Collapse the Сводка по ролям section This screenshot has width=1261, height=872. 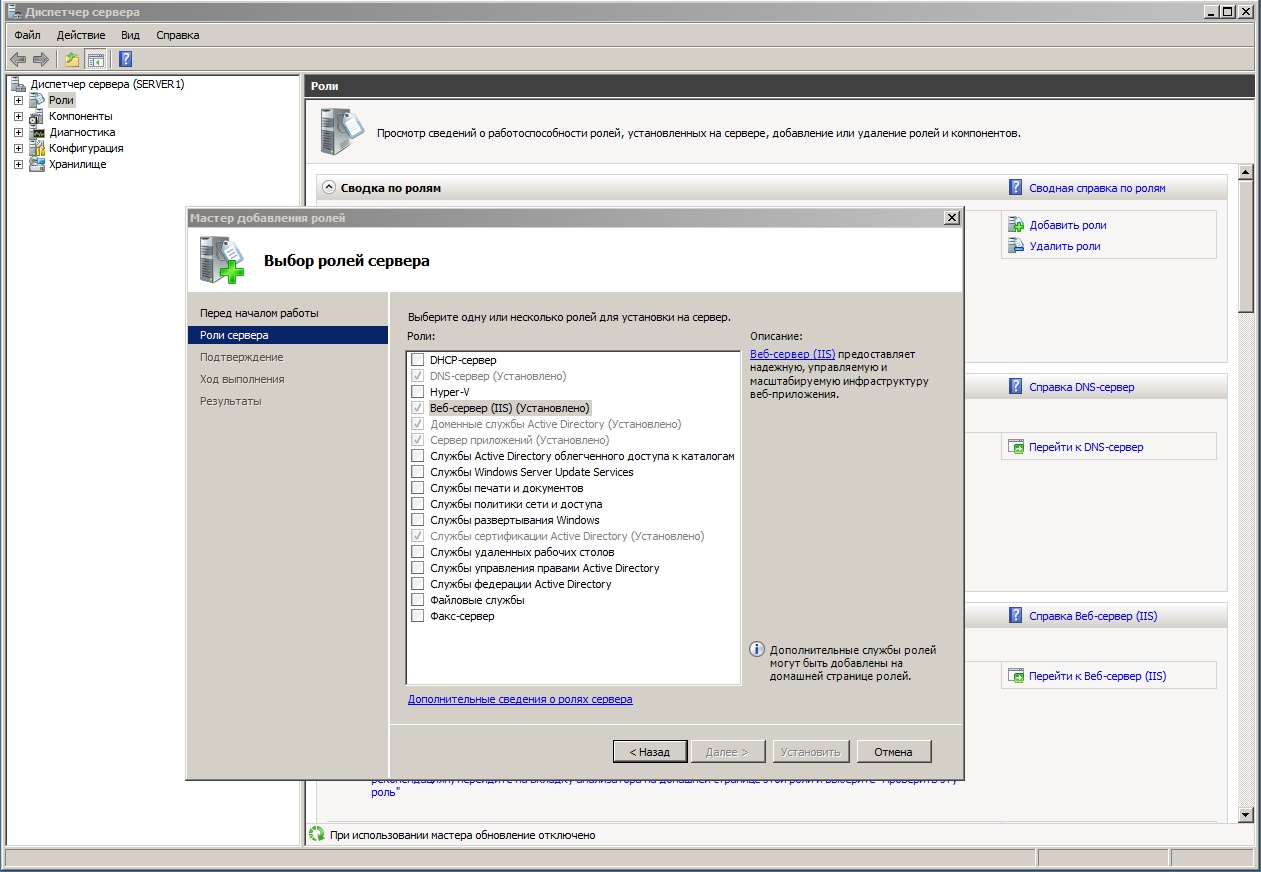329,187
